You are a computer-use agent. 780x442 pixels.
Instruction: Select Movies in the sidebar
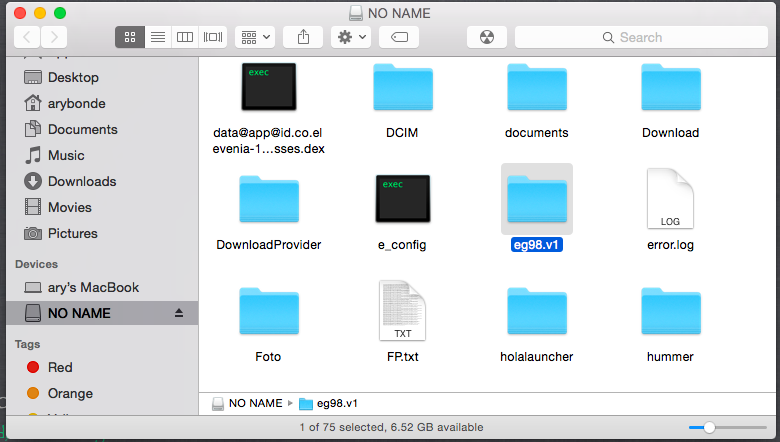(58, 207)
